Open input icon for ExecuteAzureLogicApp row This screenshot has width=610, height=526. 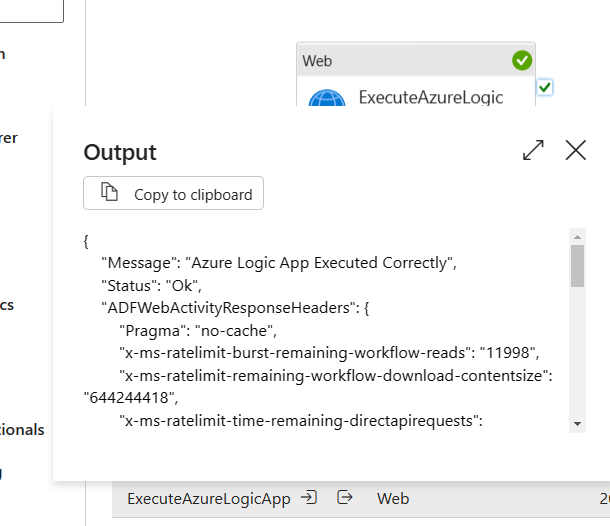(309, 498)
